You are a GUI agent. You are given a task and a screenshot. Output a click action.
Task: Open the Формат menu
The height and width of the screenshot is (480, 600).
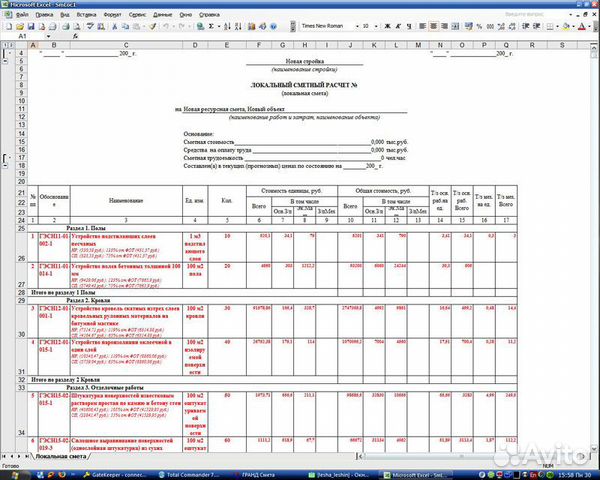tap(112, 15)
